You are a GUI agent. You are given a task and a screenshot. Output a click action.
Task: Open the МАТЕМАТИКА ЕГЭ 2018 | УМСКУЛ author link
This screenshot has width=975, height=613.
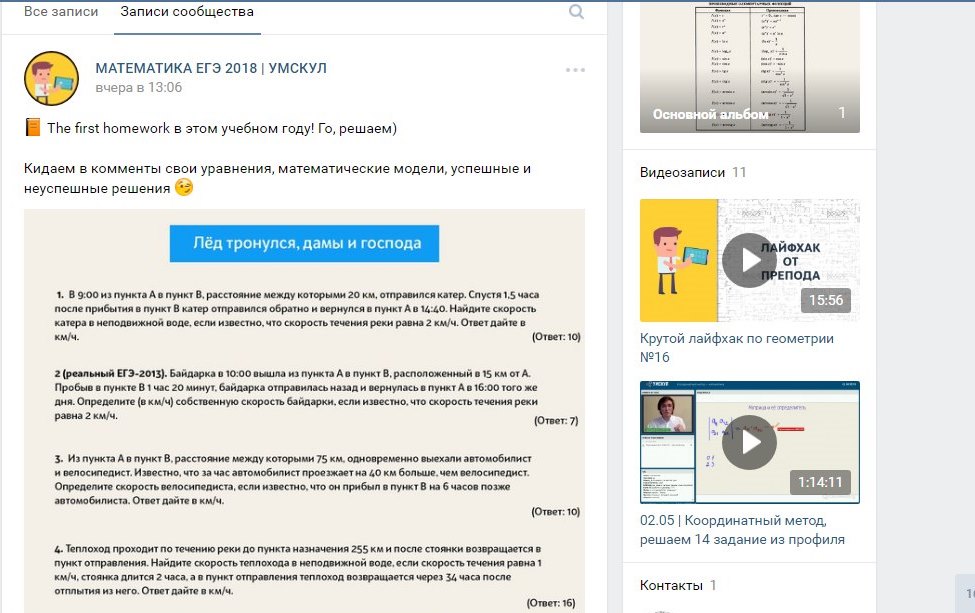coord(210,68)
